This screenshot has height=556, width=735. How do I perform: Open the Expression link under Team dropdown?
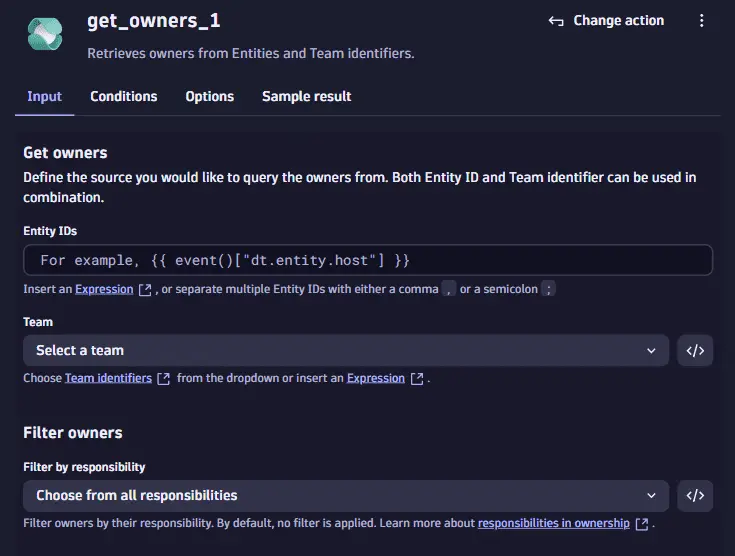click(376, 379)
